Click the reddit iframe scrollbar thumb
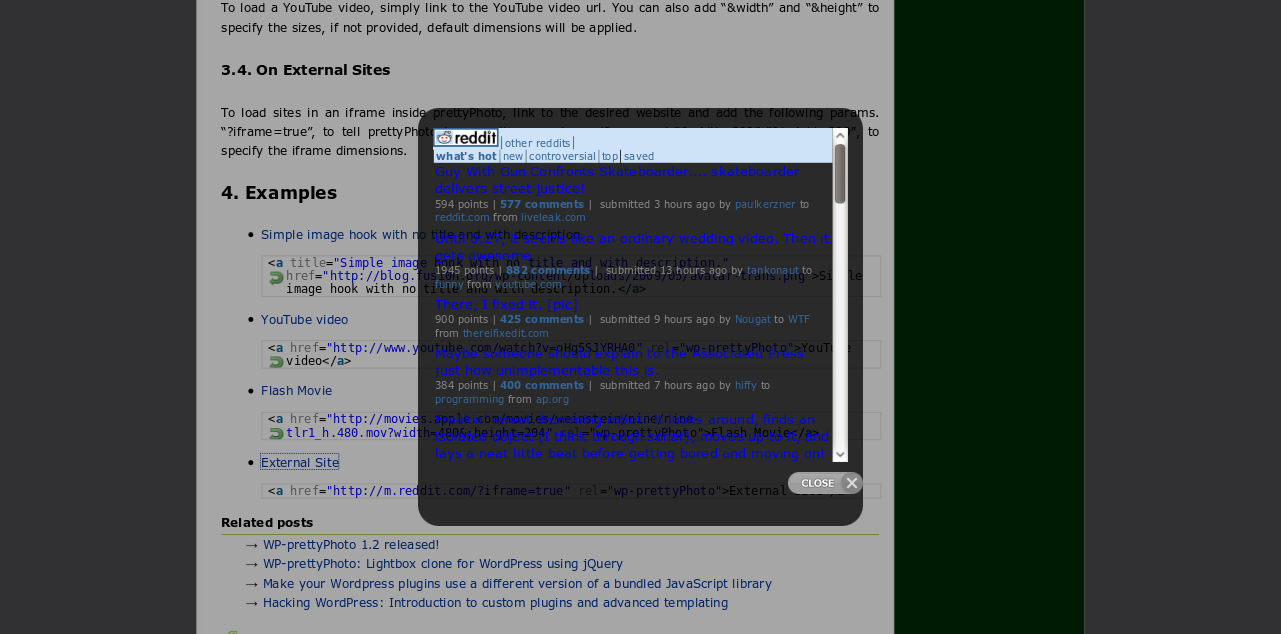 coord(840,174)
